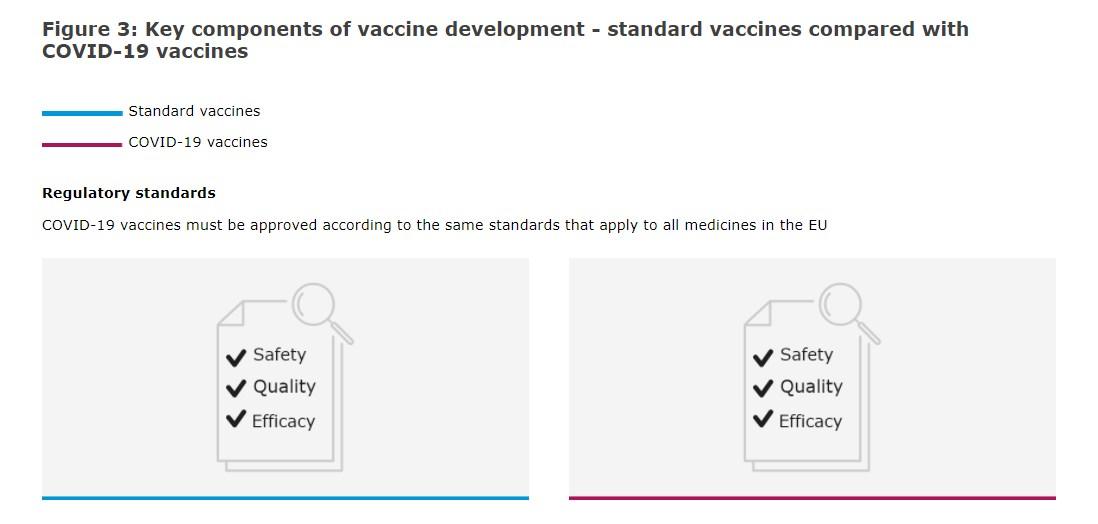Click the purple COVID-19 vaccines legend line
Viewport: 1098px width, 524px height.
tap(82, 145)
